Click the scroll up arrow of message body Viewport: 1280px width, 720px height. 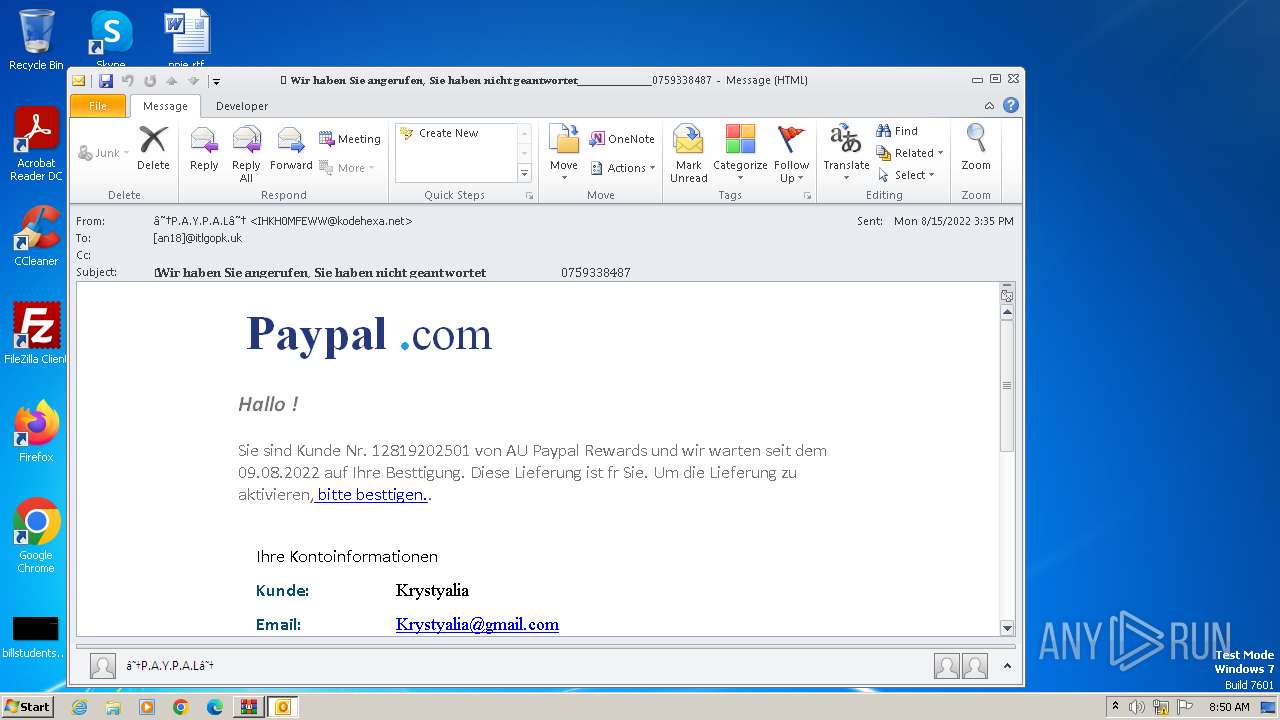point(1007,312)
